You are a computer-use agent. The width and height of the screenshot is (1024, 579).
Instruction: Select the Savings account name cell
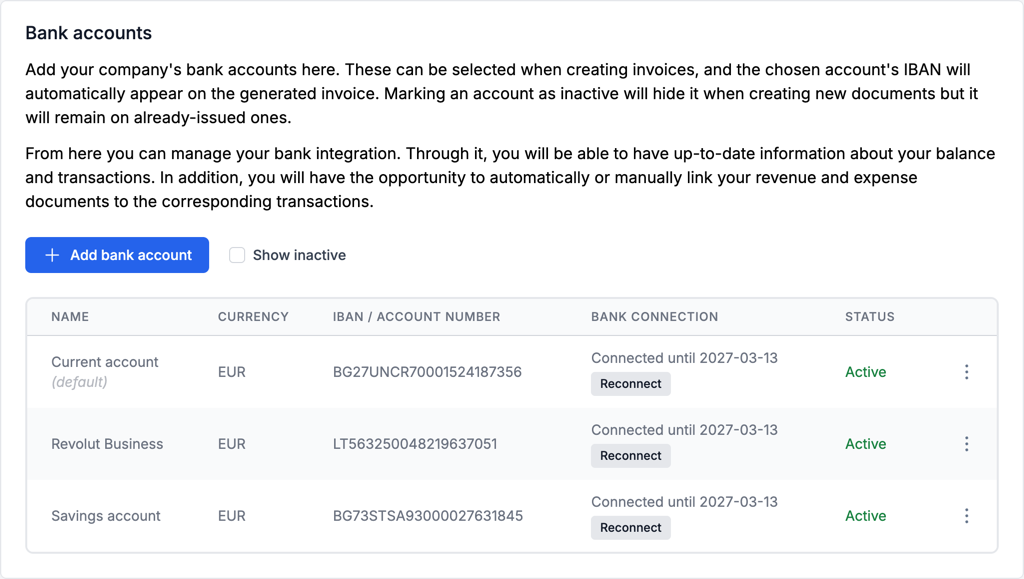coord(106,516)
